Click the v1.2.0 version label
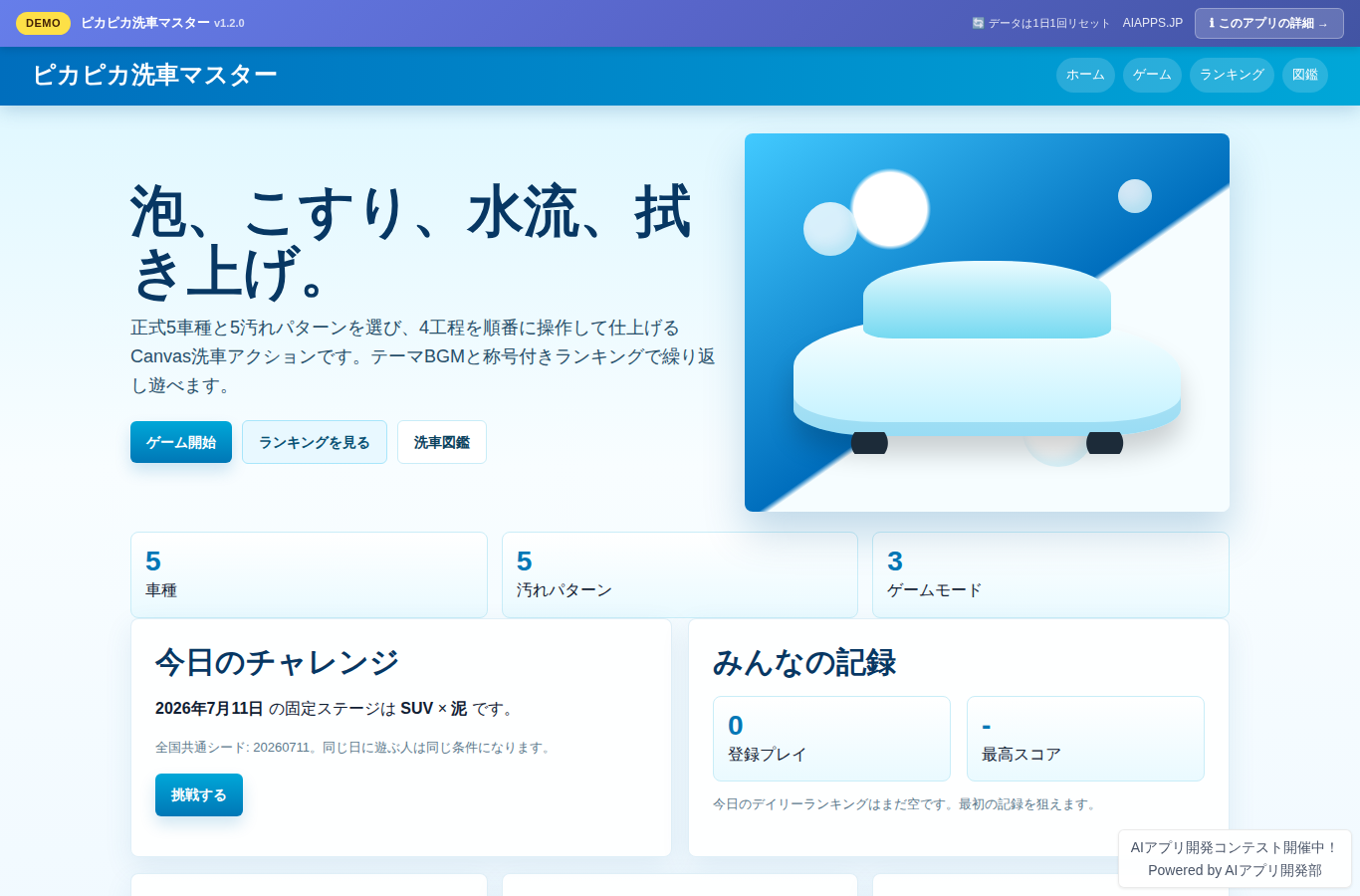The width and height of the screenshot is (1360, 896). coord(229,23)
